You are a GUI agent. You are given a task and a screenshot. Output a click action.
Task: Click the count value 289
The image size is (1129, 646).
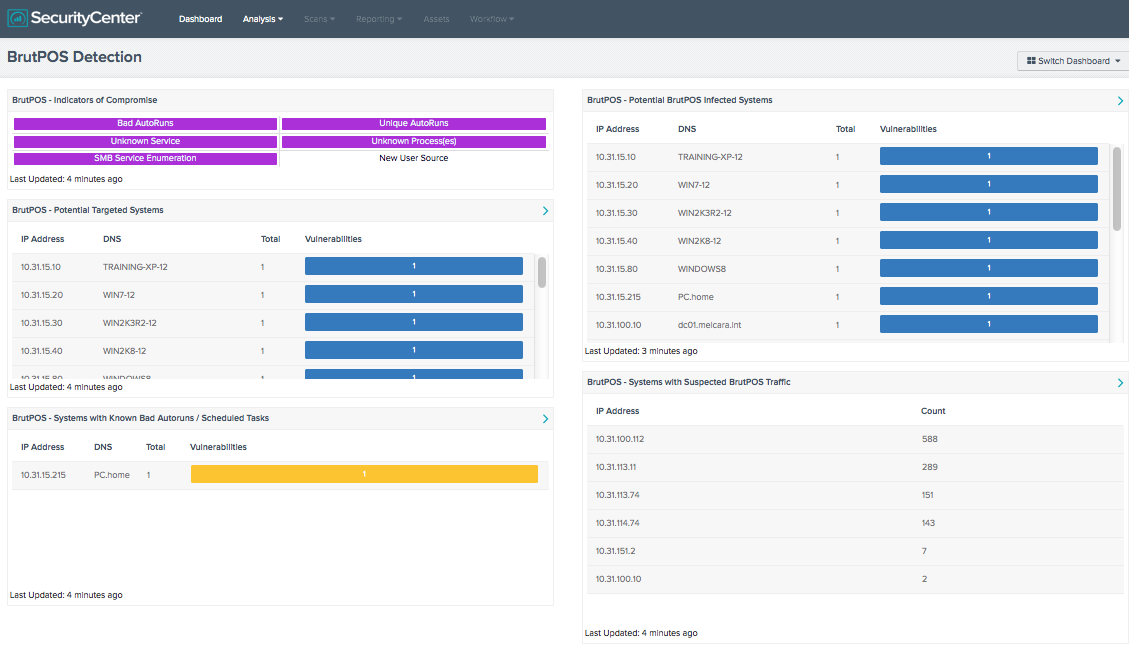[930, 467]
